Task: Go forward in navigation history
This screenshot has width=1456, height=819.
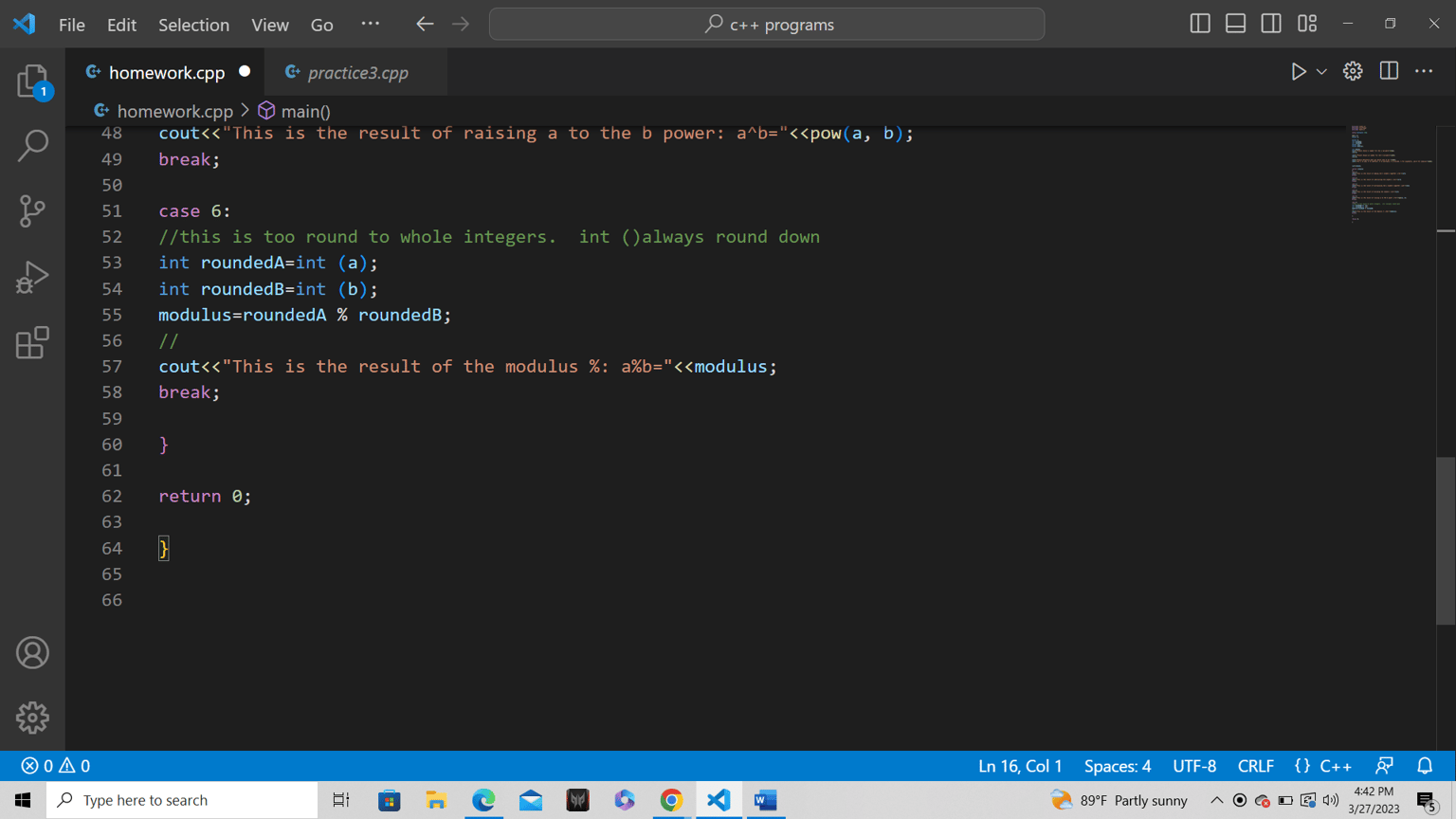Action: [x=461, y=25]
